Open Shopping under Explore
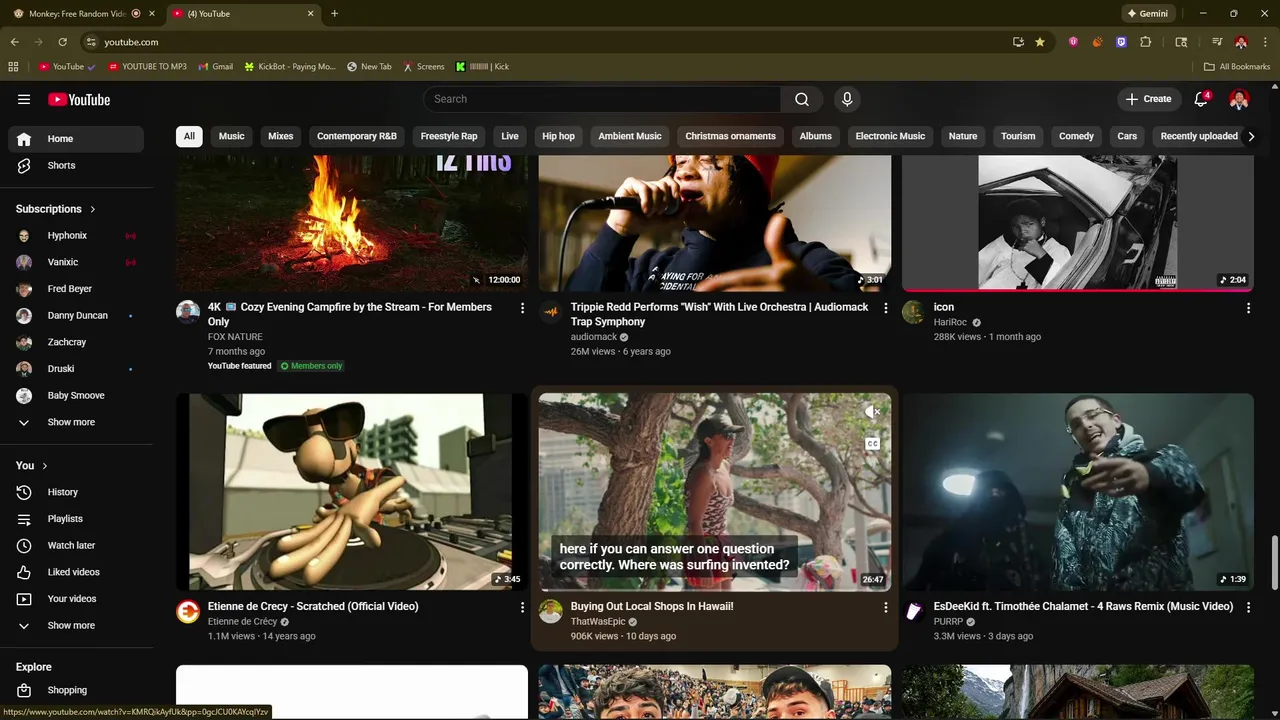The width and height of the screenshot is (1280, 720). 76,690
